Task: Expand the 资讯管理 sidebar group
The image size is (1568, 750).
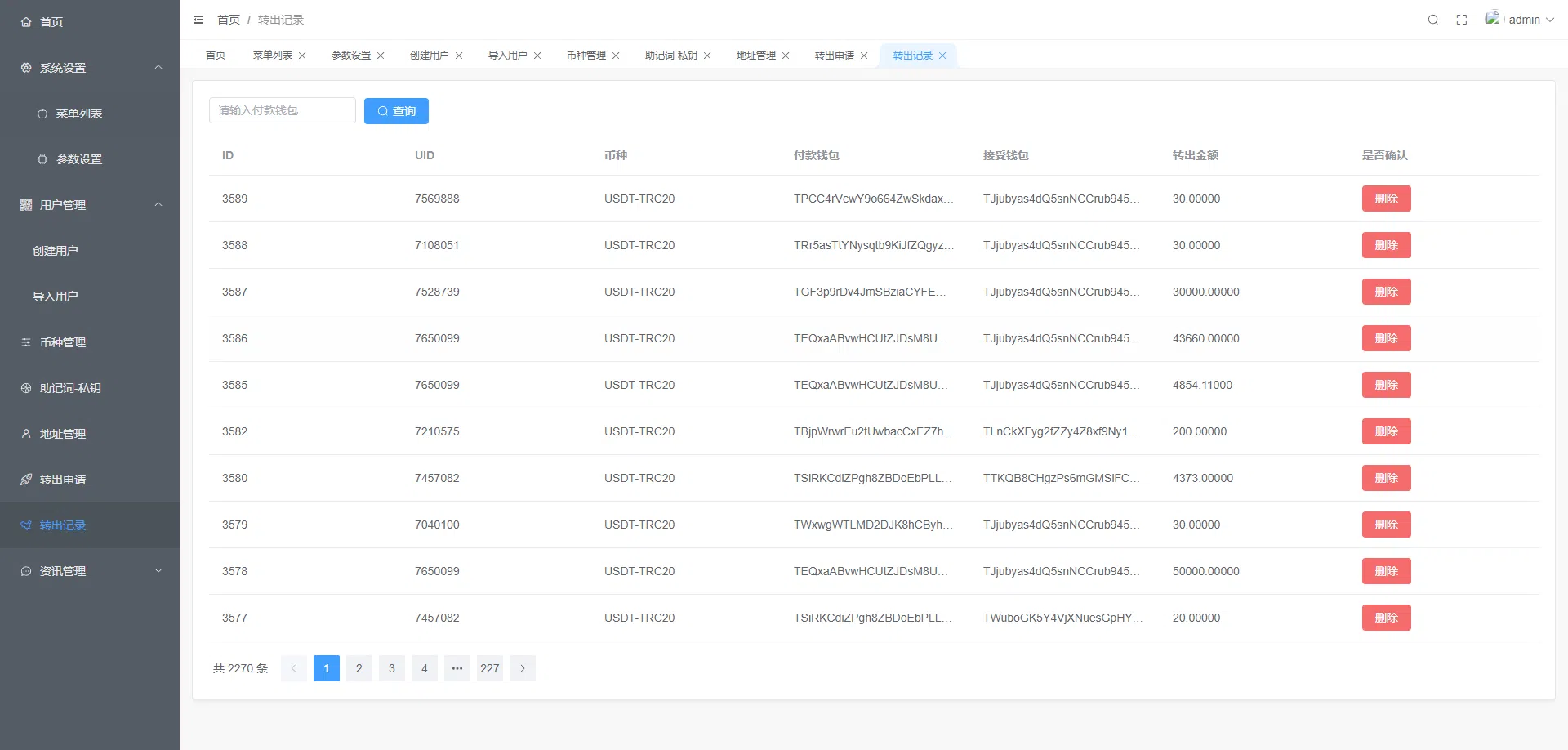Action: (x=158, y=571)
